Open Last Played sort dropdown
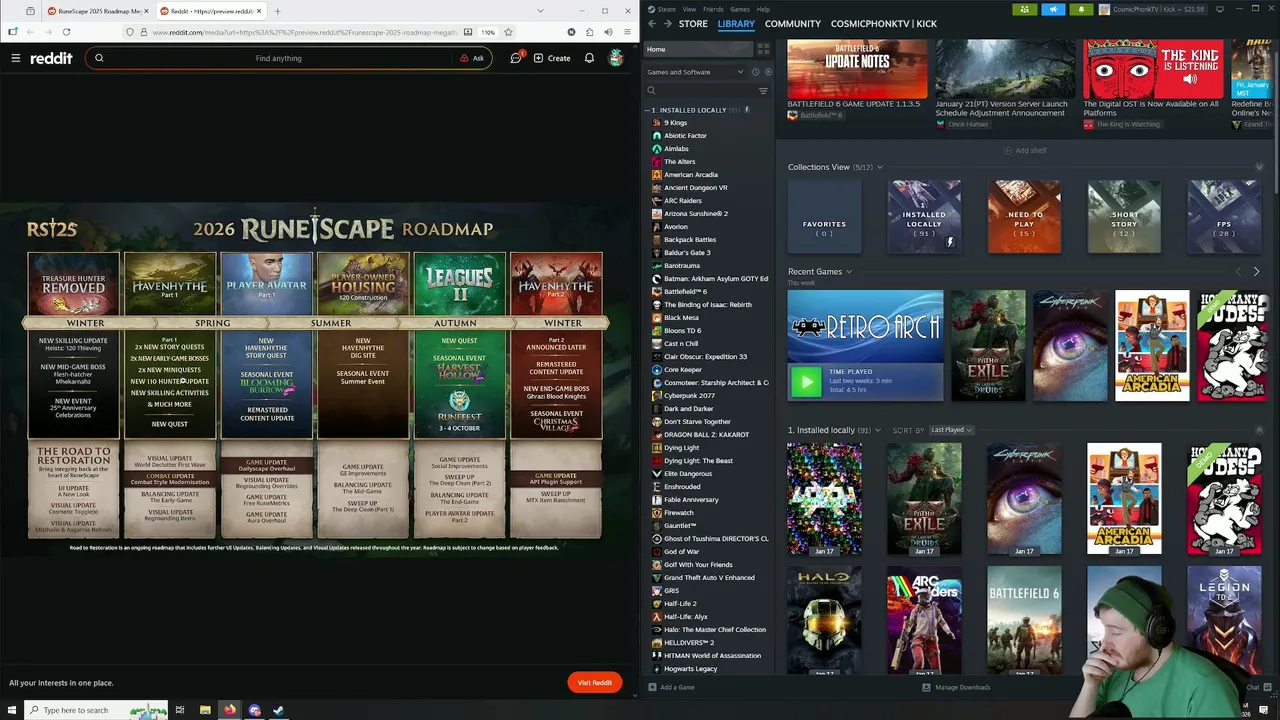1280x720 pixels. [951, 430]
